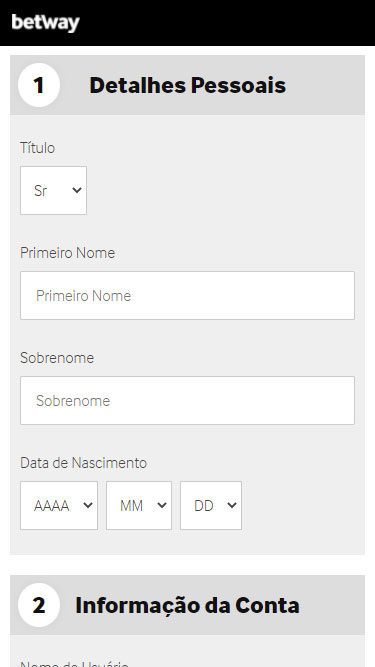The height and width of the screenshot is (667, 375).
Task: Click the chevron on the DD selector
Action: pos(232,505)
